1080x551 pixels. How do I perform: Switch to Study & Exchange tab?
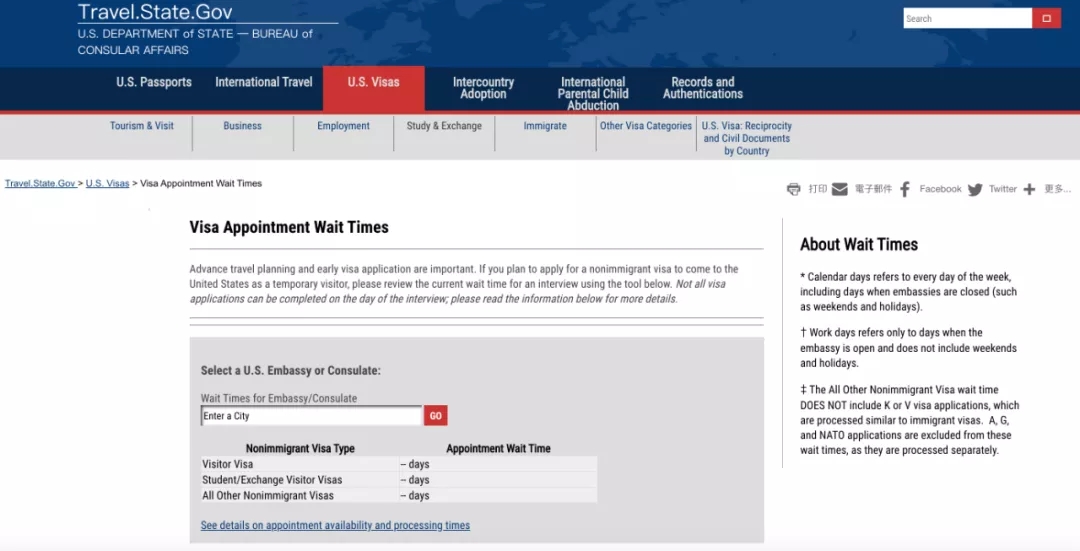click(x=444, y=126)
